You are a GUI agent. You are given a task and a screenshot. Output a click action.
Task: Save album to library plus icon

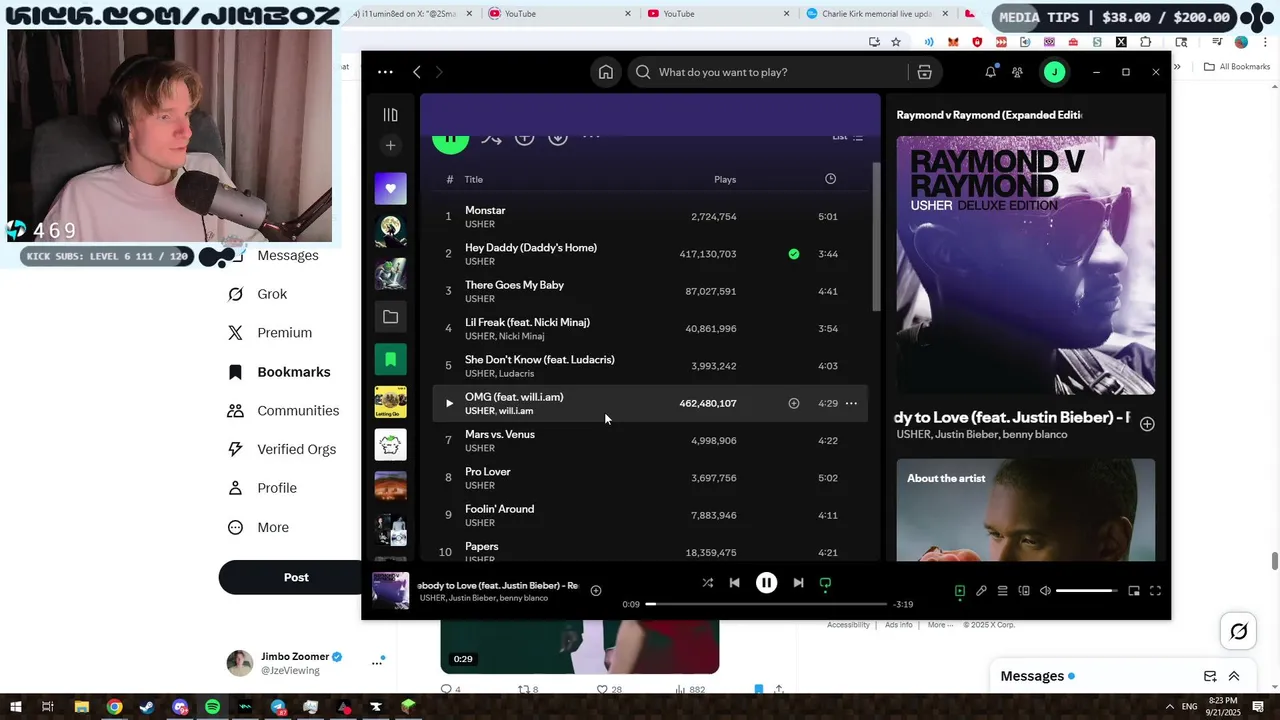[524, 139]
